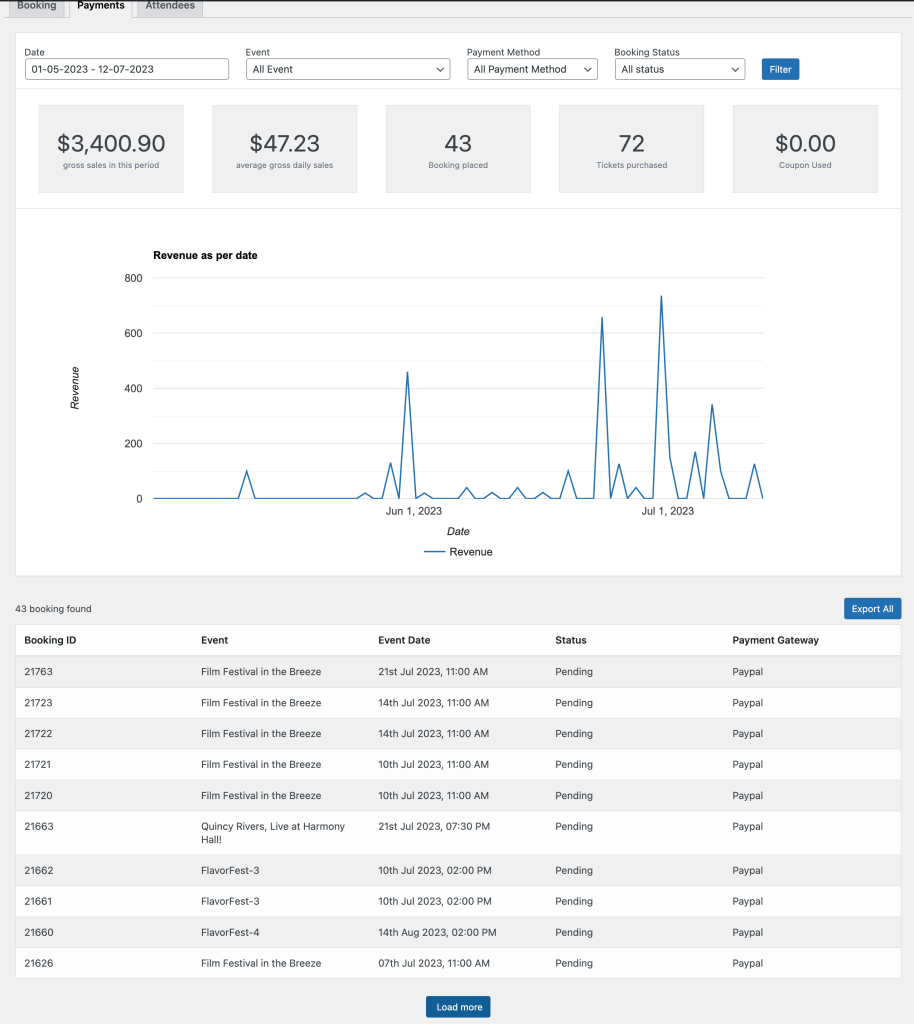Open the All Payment Method dropdown
The height and width of the screenshot is (1024, 914).
pos(532,69)
